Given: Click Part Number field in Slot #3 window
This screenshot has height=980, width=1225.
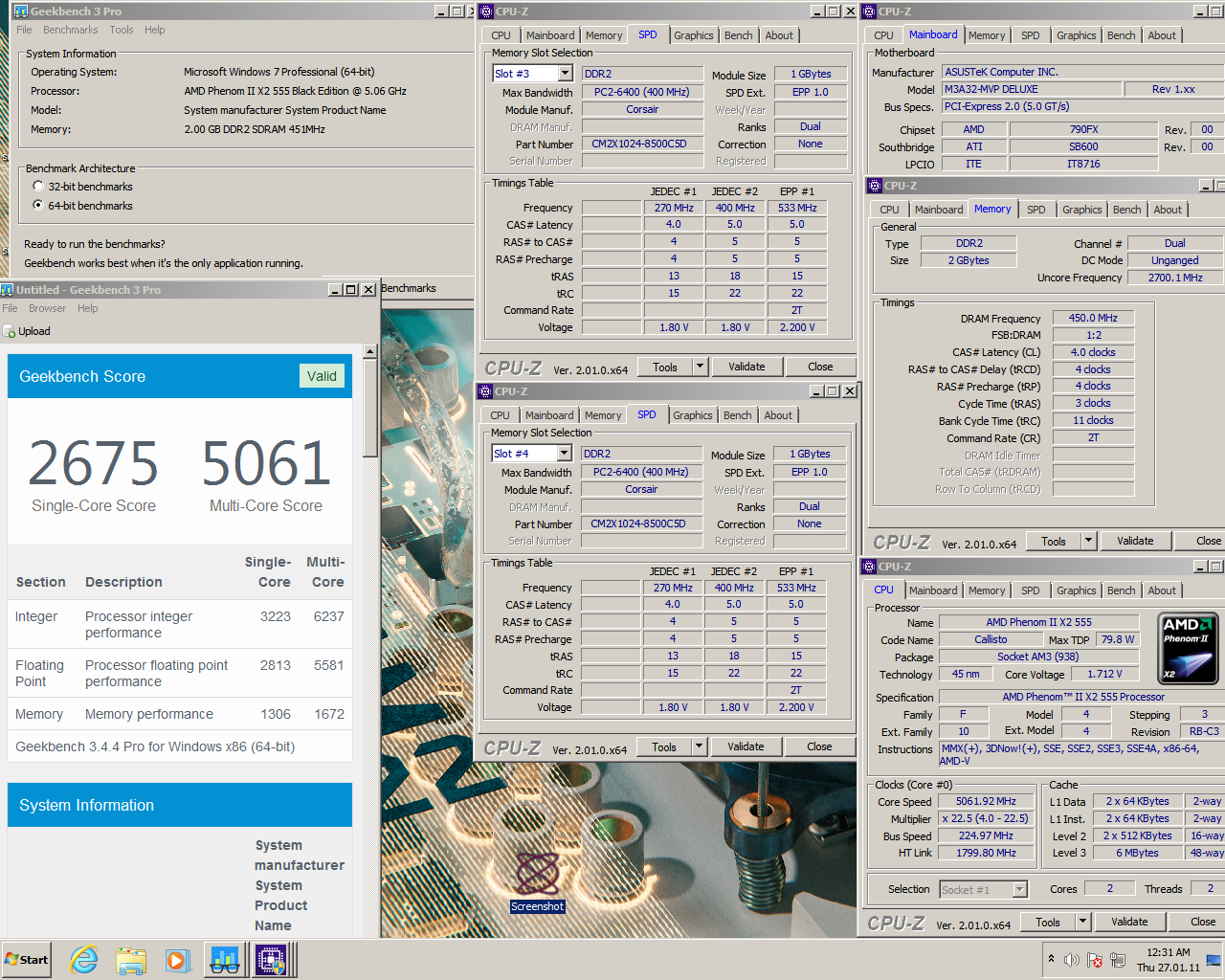Looking at the screenshot, I should pyautogui.click(x=642, y=144).
